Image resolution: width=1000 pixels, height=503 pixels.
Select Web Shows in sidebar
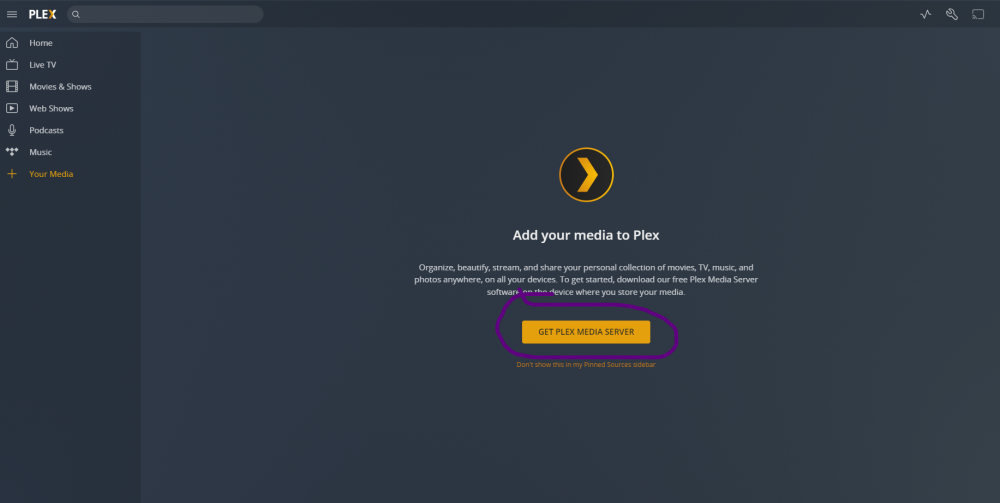52,108
